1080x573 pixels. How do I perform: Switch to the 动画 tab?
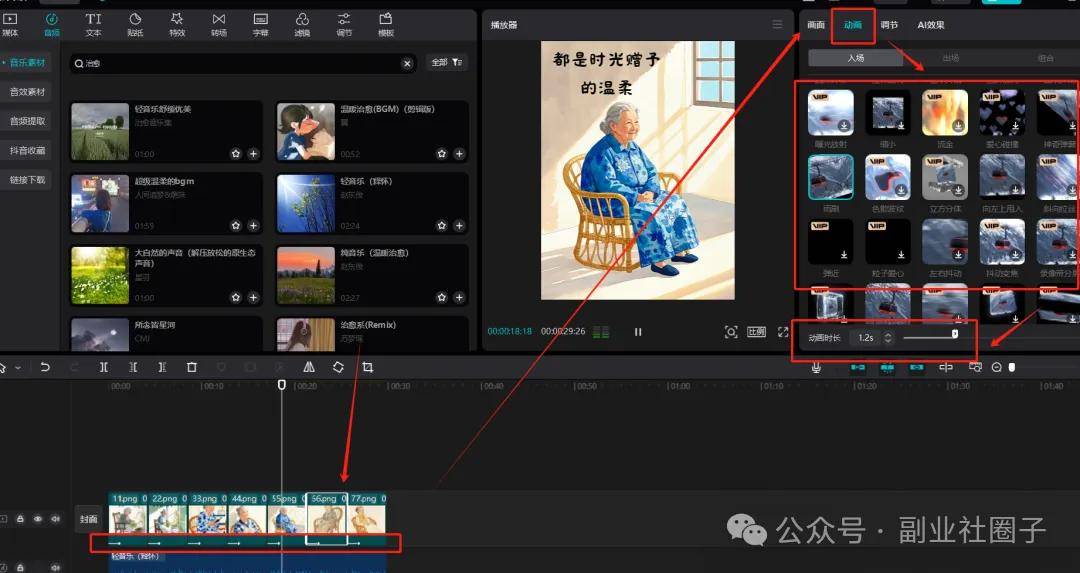click(x=852, y=25)
